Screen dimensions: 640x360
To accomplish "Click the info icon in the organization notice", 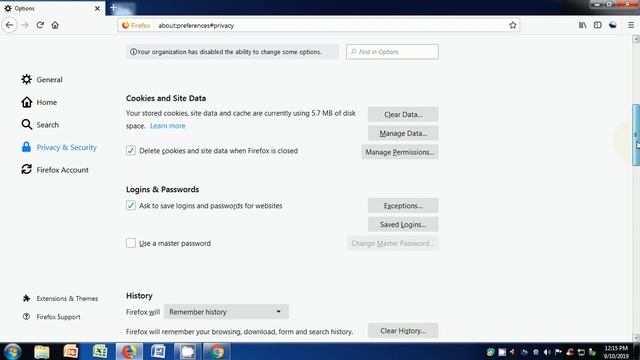I will 133,52.
